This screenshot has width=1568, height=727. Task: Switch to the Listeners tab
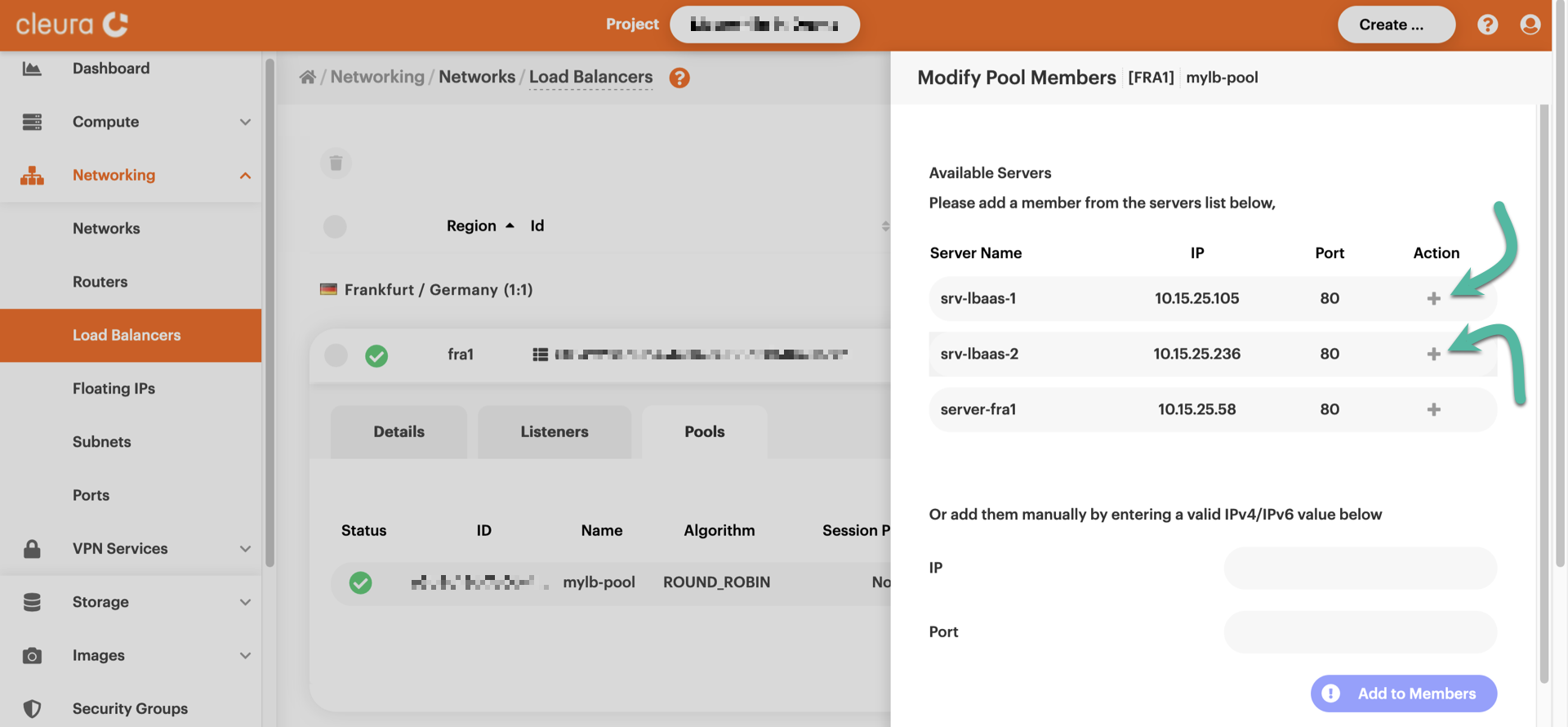click(x=554, y=432)
